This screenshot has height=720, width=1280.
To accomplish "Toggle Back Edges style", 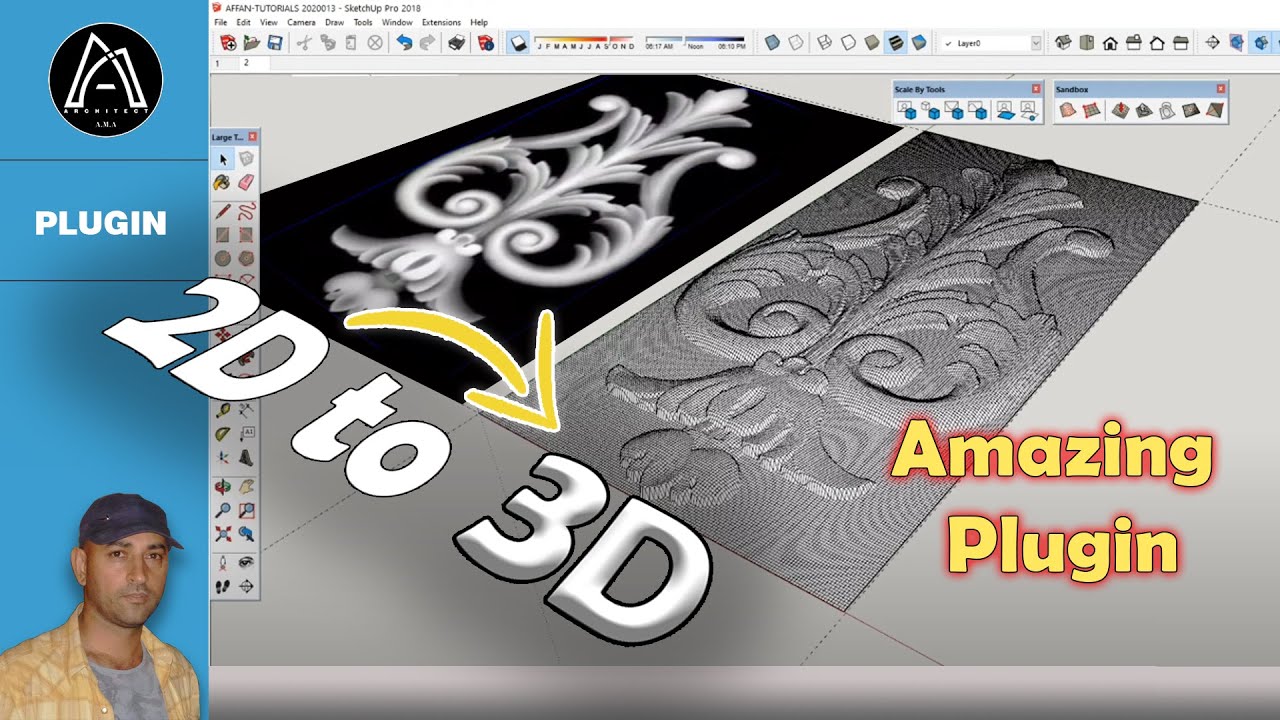I will point(796,43).
